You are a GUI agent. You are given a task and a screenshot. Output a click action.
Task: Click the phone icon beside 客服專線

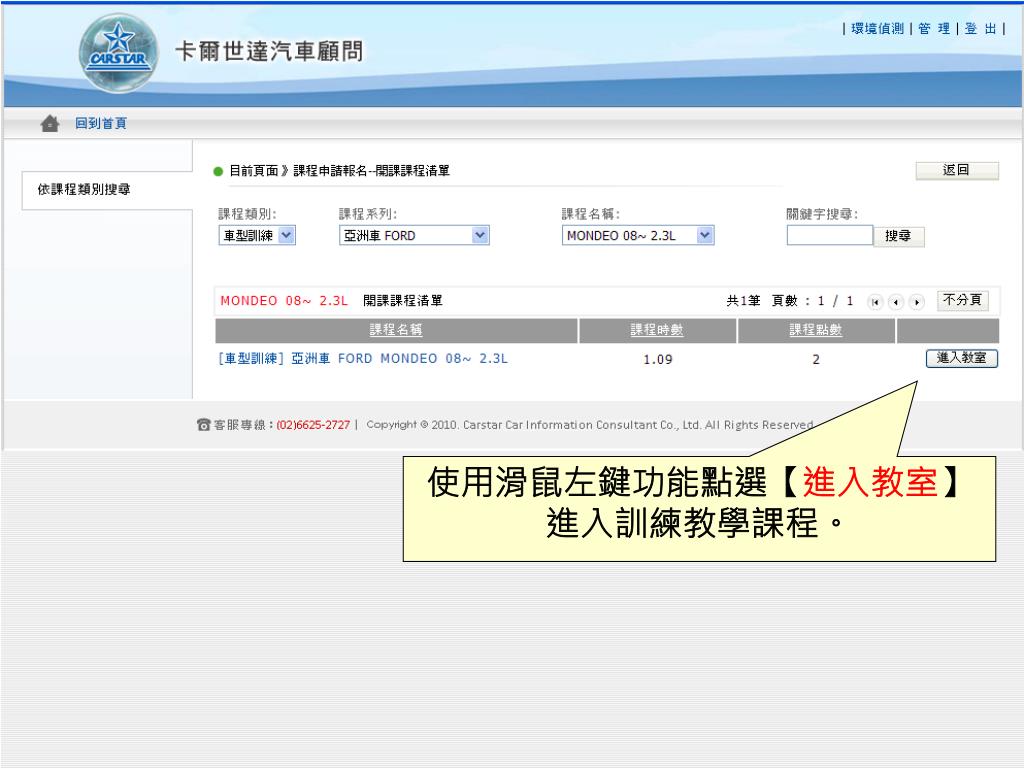(x=203, y=425)
